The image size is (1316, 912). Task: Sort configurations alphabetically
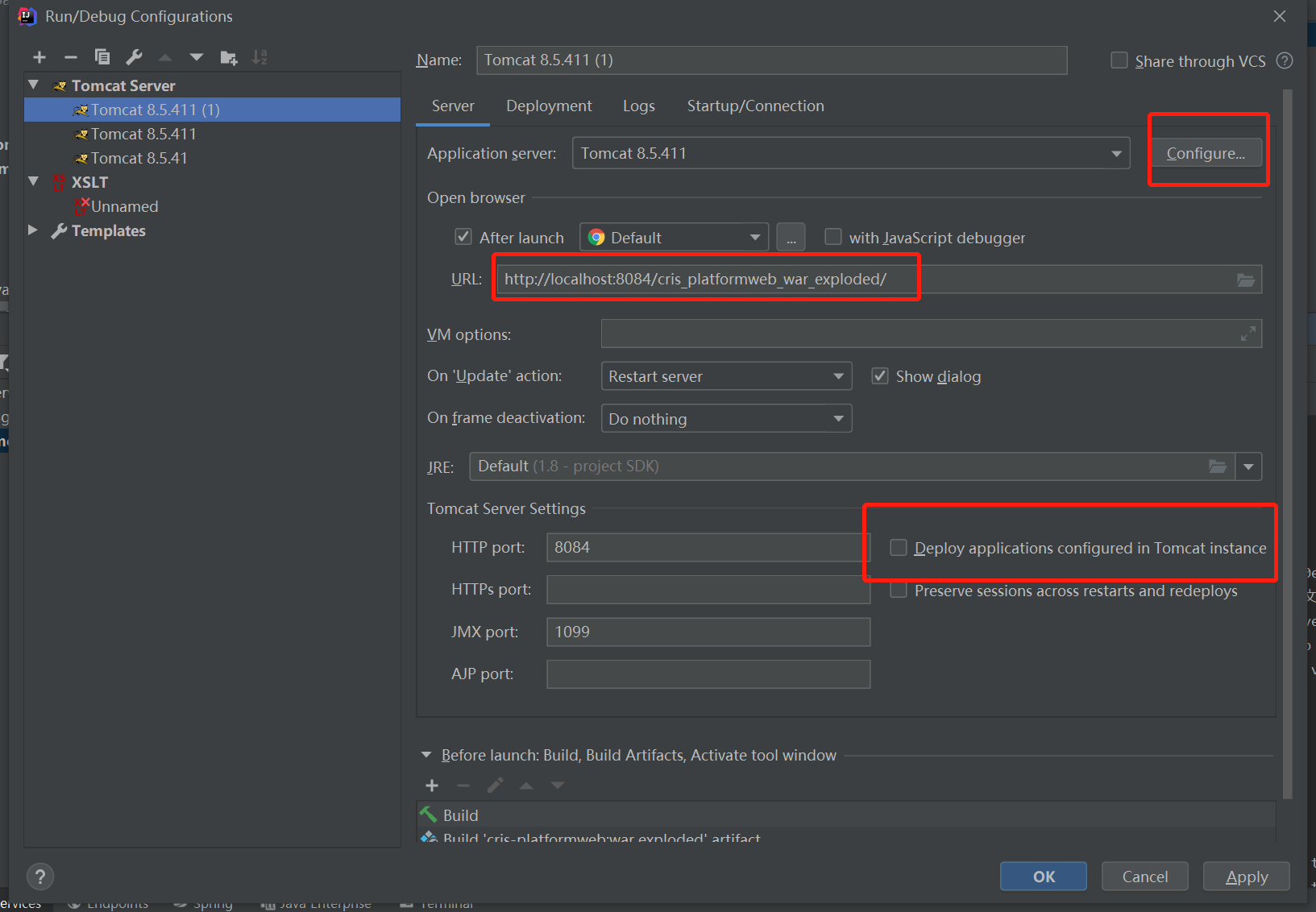pyautogui.click(x=259, y=57)
